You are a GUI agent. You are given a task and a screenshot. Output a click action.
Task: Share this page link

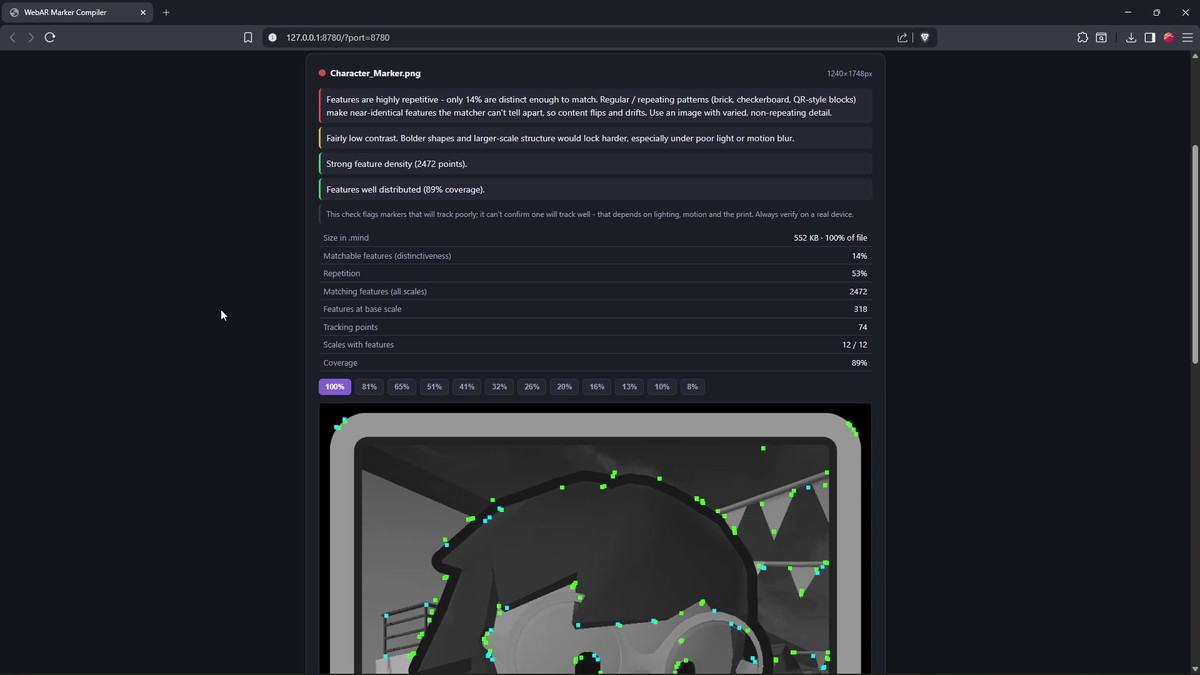tap(902, 37)
